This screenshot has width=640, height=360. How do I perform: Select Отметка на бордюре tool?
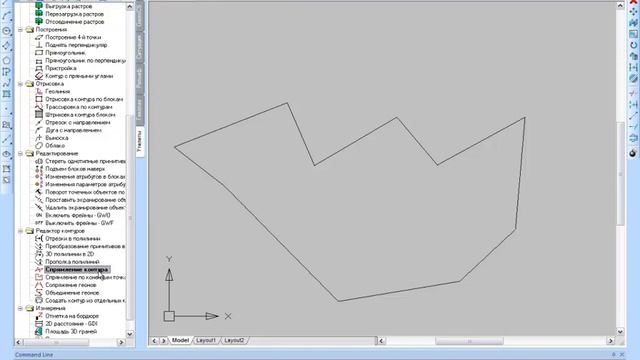(72, 316)
